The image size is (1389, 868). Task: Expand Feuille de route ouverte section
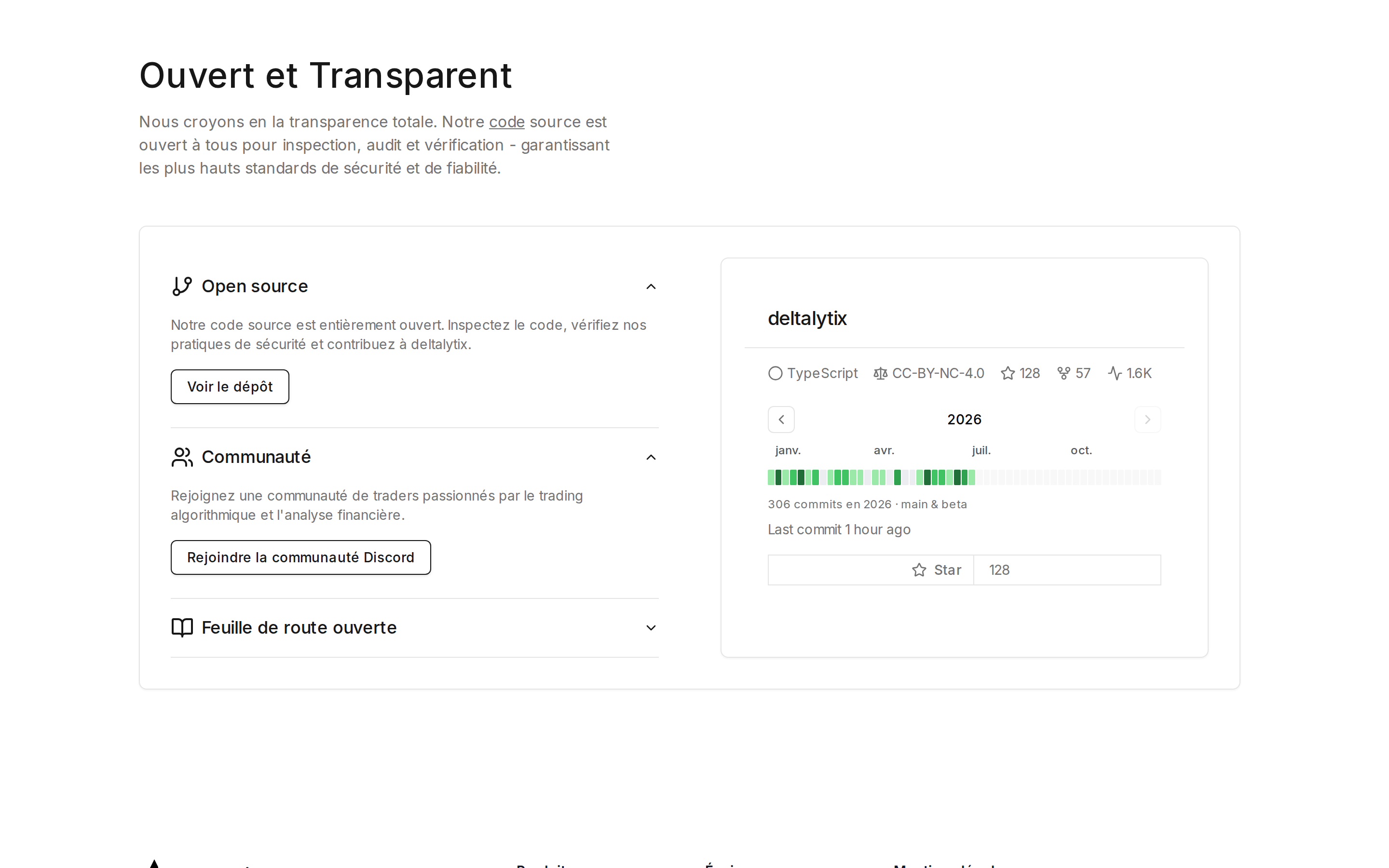point(651,628)
